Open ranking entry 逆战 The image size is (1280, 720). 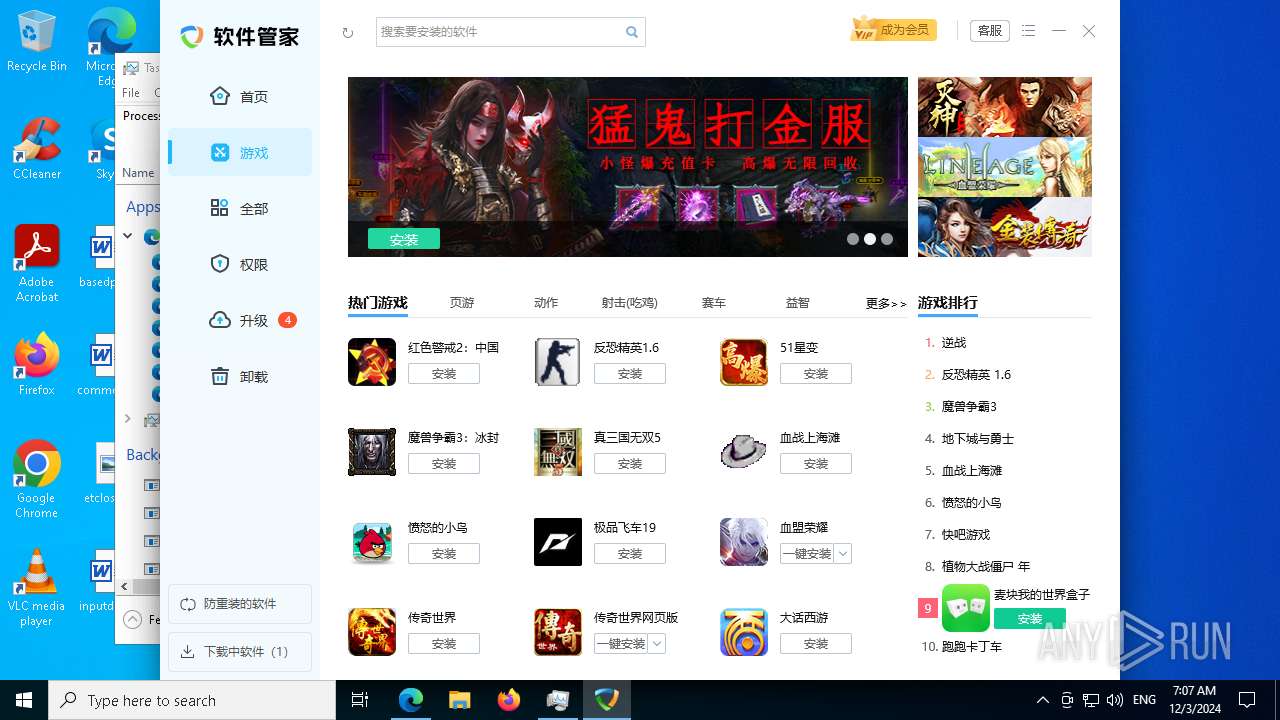pyautogui.click(x=954, y=343)
